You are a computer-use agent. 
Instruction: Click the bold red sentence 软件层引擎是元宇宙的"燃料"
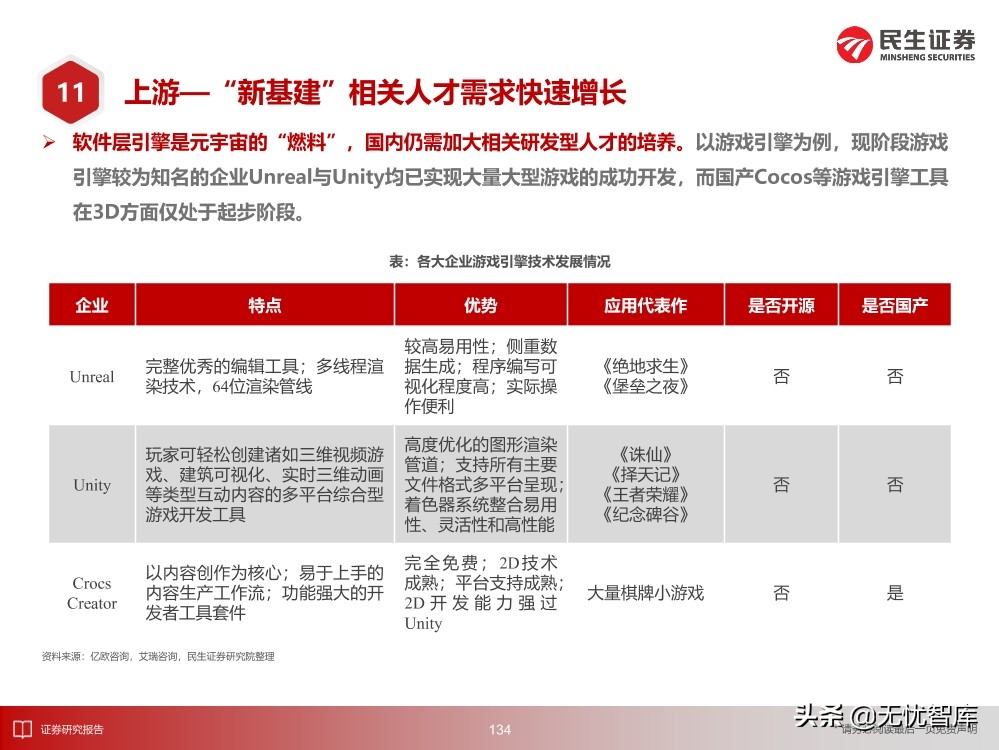point(378,142)
